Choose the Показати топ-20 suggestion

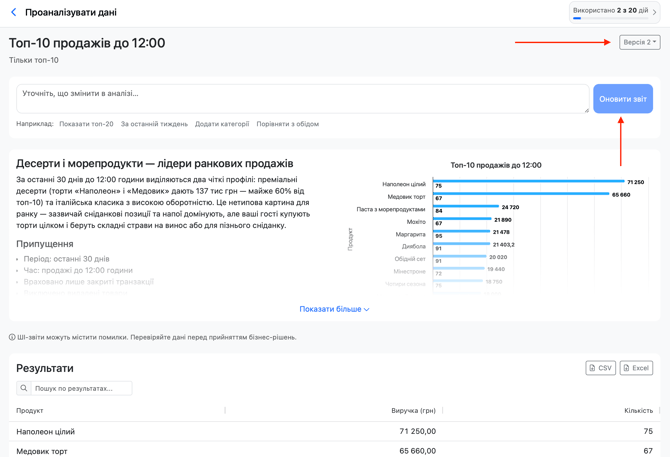click(86, 124)
